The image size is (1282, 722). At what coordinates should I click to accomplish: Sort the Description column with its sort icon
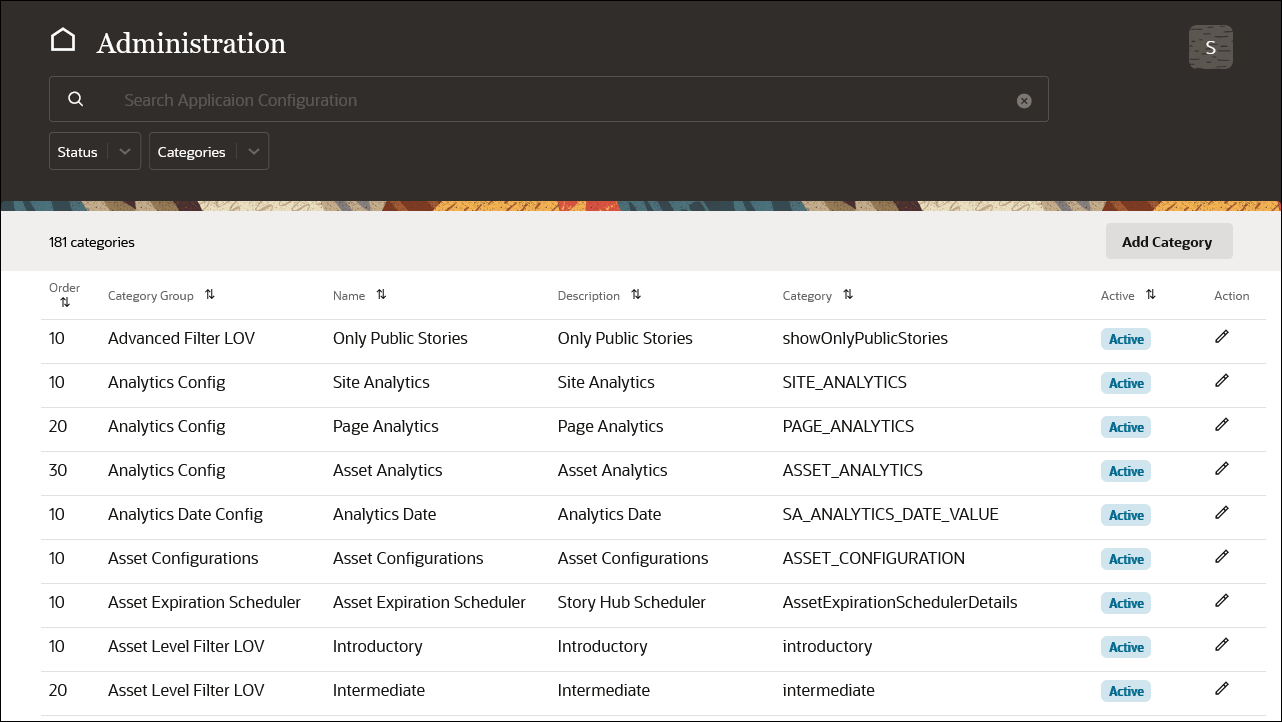click(638, 295)
